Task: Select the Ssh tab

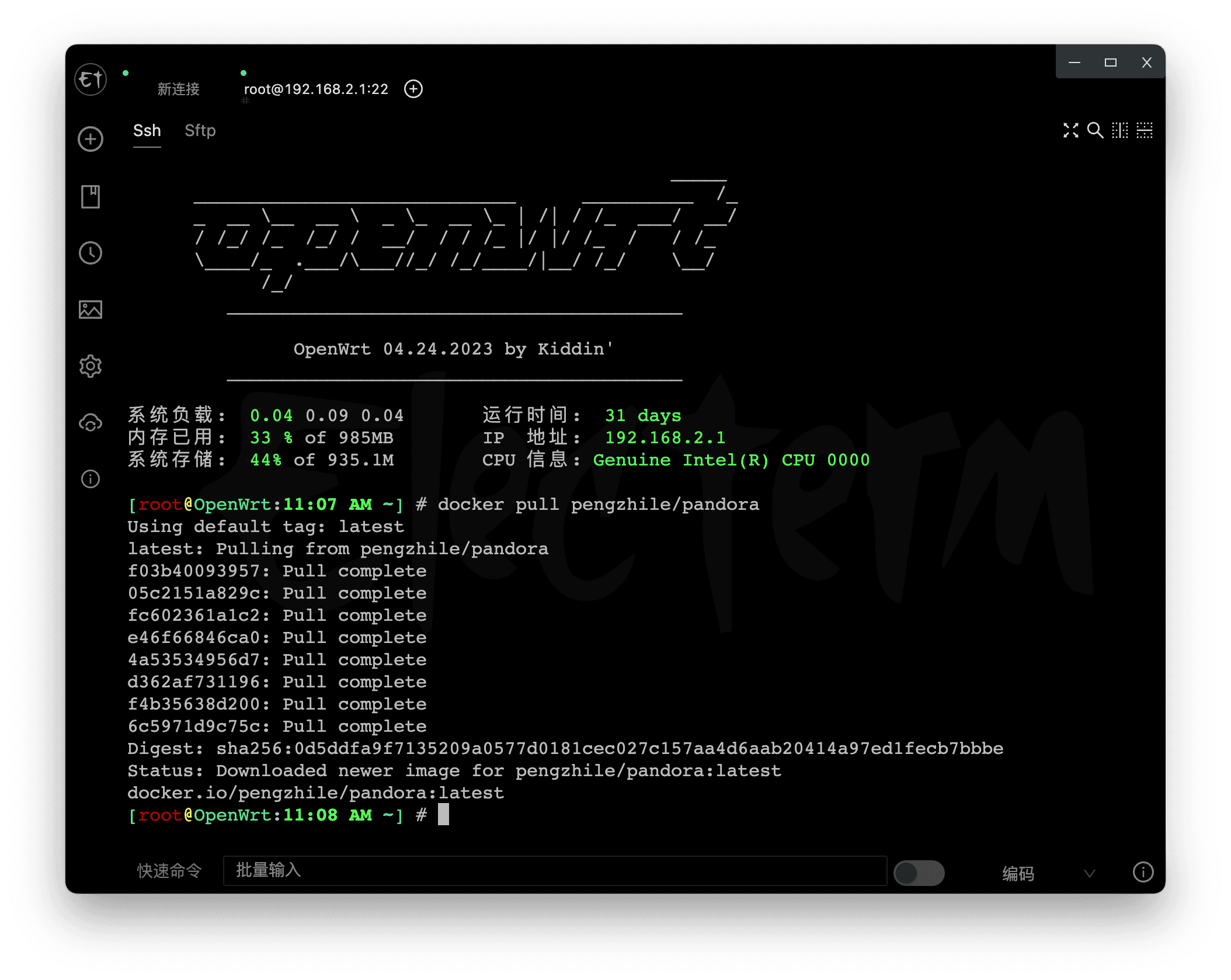Action: pyautogui.click(x=147, y=131)
